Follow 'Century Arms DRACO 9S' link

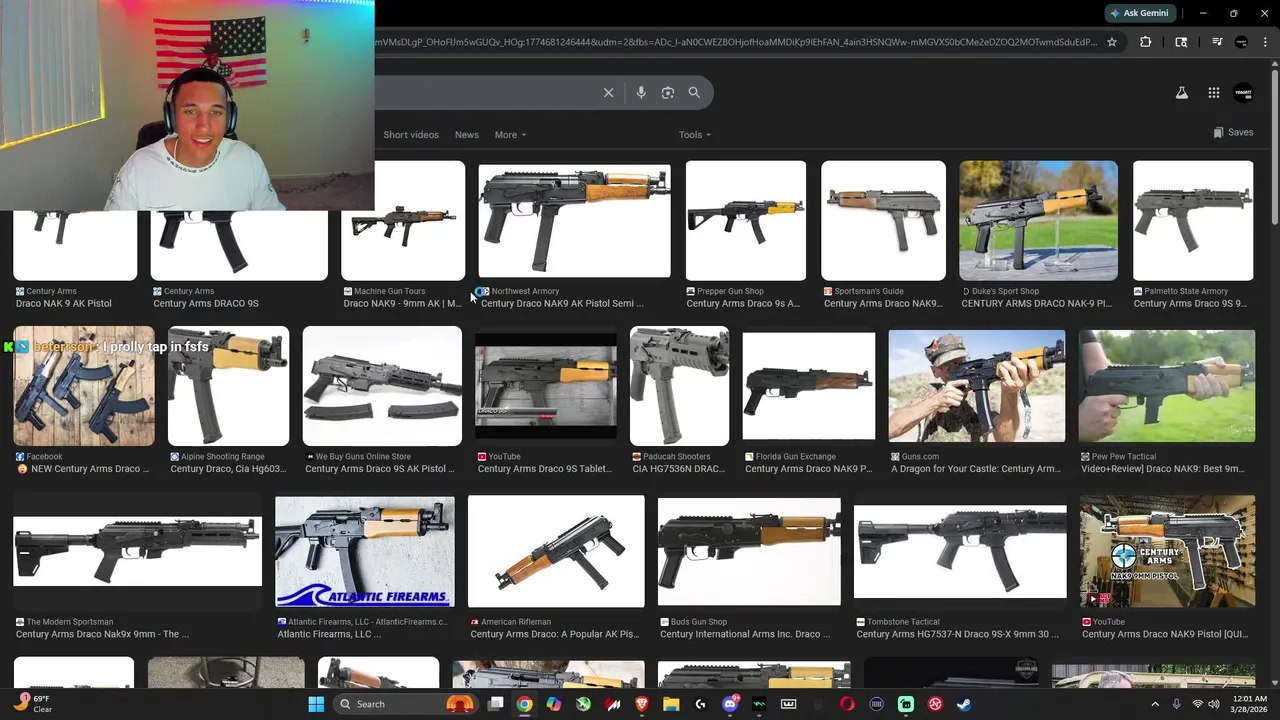[206, 303]
